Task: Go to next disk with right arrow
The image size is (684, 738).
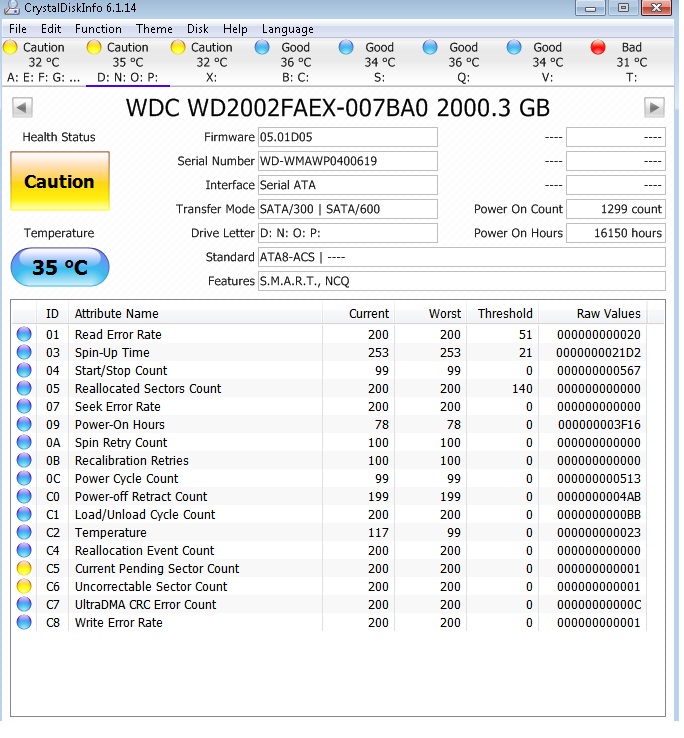Action: coord(654,107)
